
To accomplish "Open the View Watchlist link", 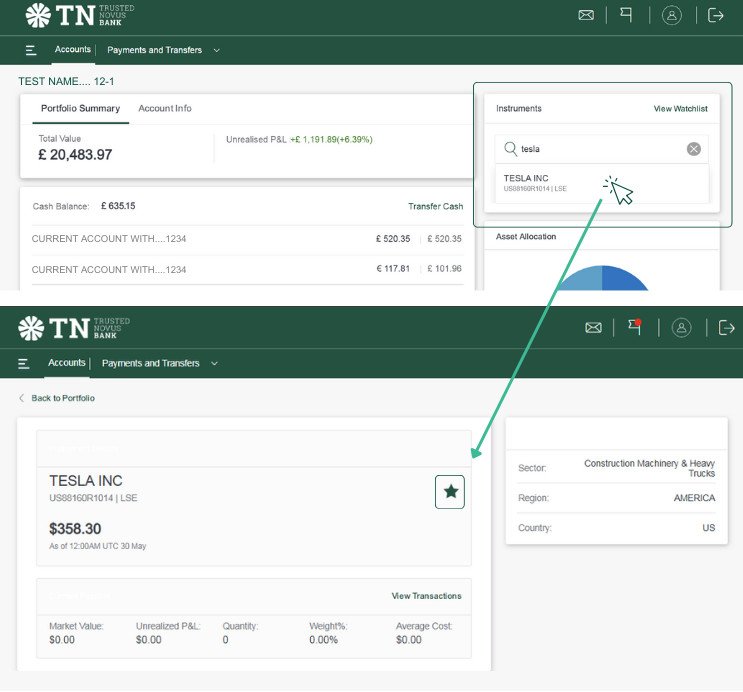I will coord(680,108).
